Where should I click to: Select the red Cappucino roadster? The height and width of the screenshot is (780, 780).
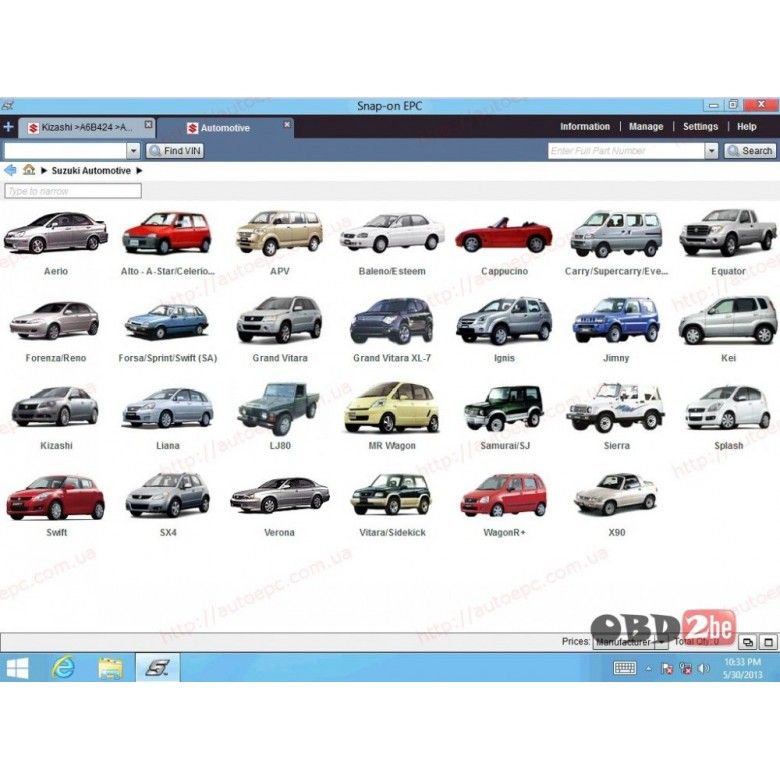click(x=503, y=234)
